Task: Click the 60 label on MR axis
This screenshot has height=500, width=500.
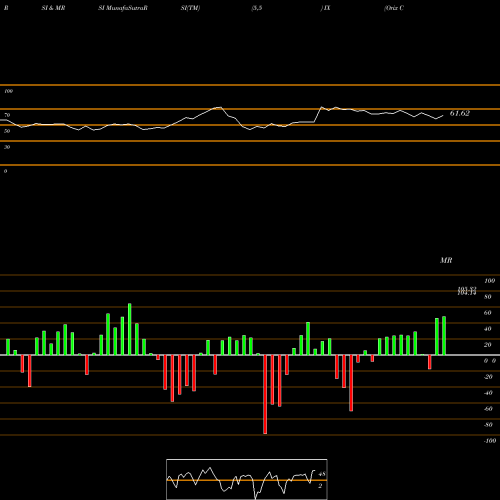Action: click(x=488, y=313)
